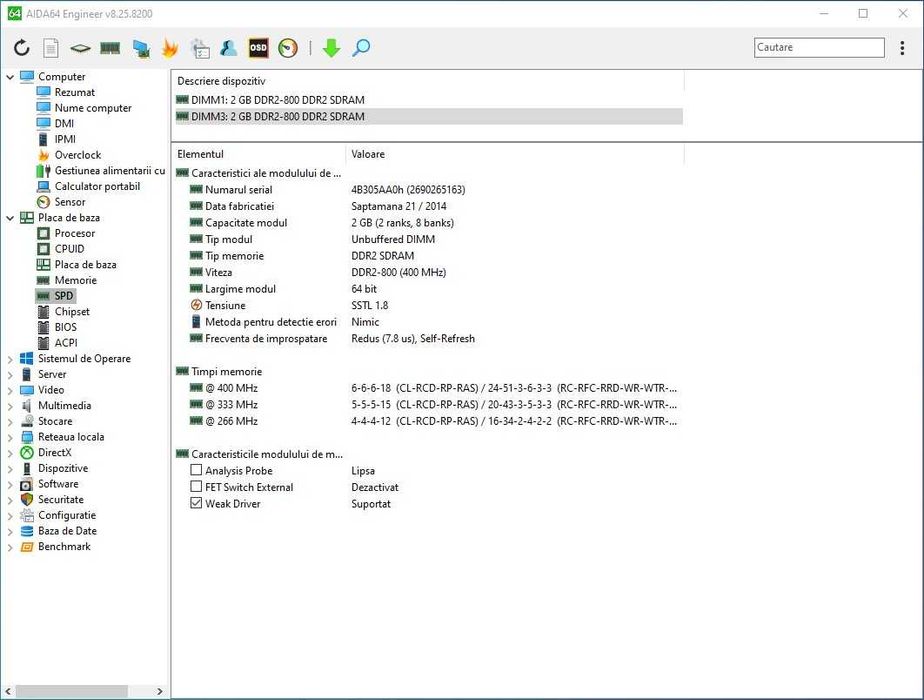The width and height of the screenshot is (924, 700).
Task: Open the three-dot options menu
Action: coord(902,48)
